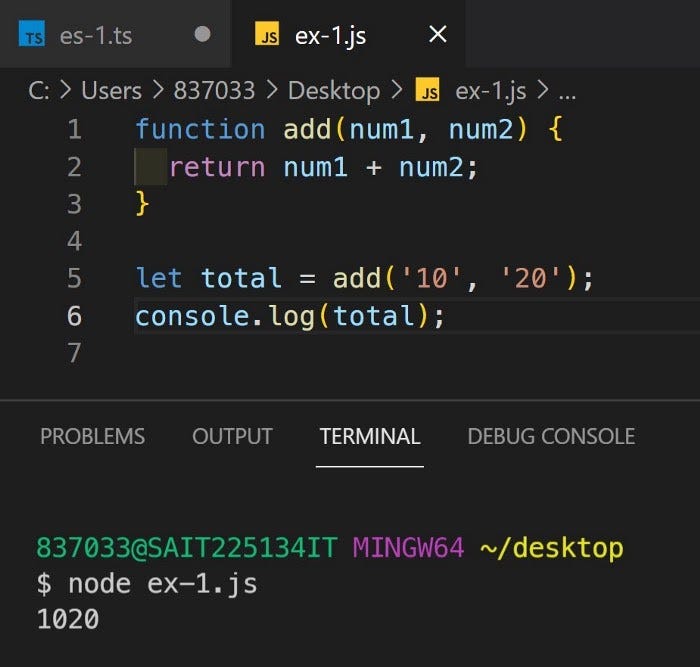This screenshot has width=700, height=667.
Task: Expand the breadcrumb ellipsis symbol list
Action: pyautogui.click(x=567, y=91)
